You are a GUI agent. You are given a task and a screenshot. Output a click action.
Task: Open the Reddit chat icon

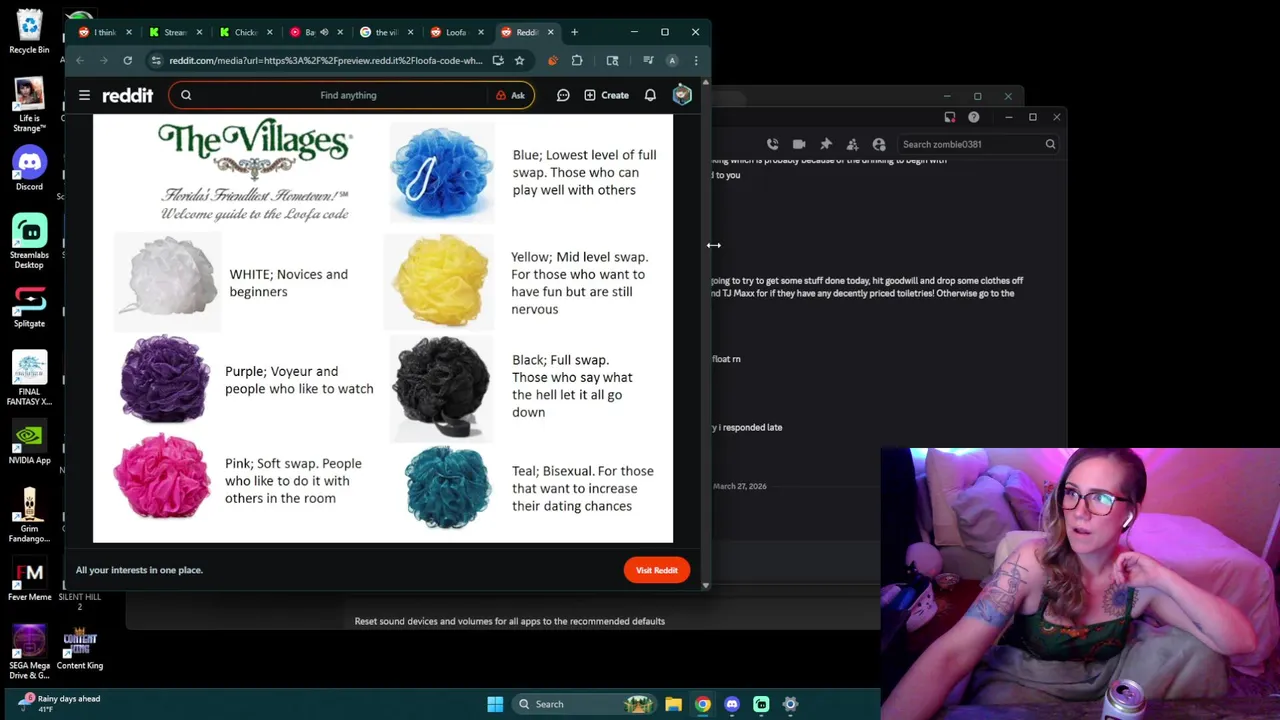click(x=563, y=95)
